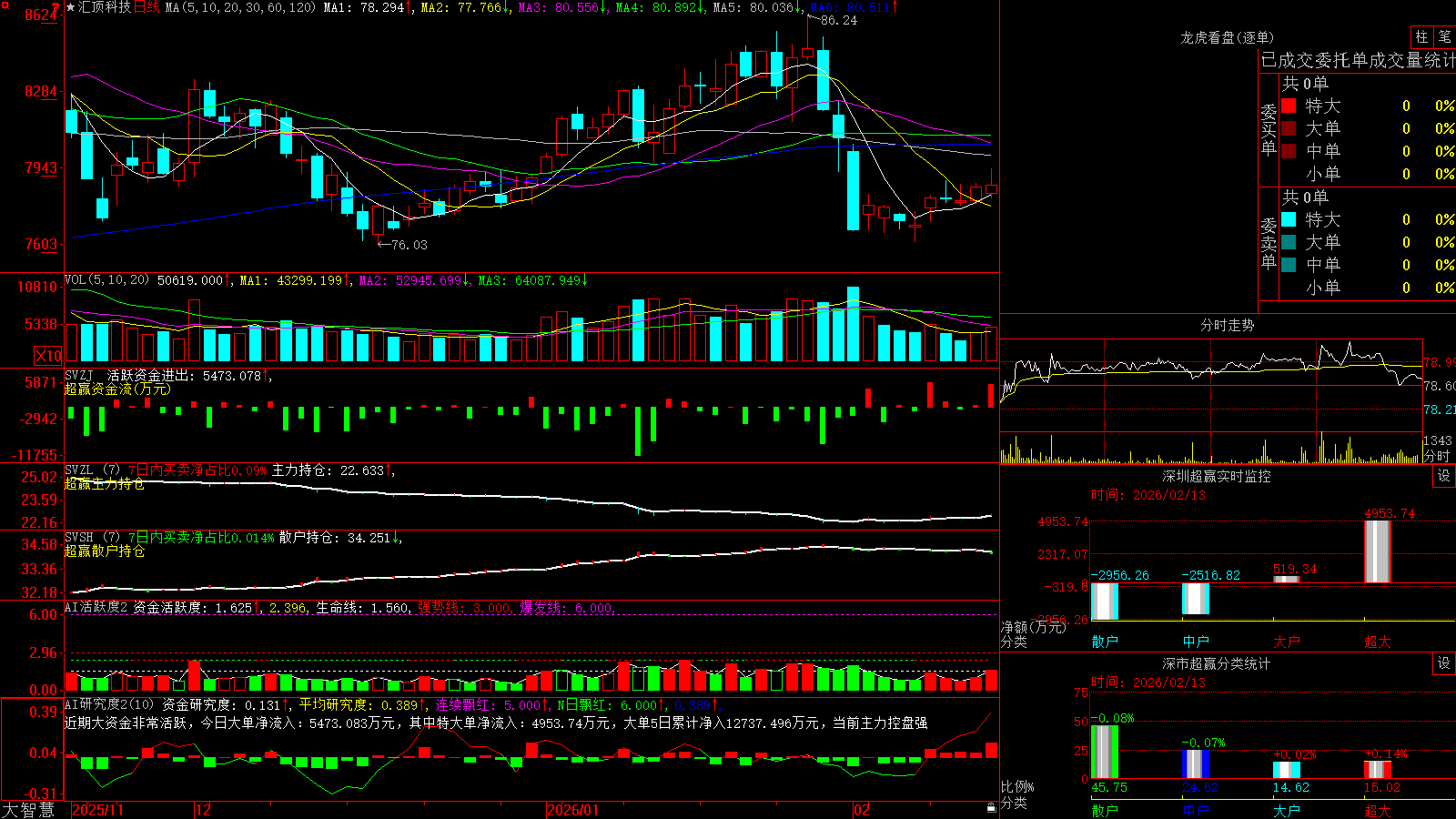Viewport: 1456px width, 819px height.
Task: Click the red 特大 buy order color swatch
Action: pyautogui.click(x=1289, y=106)
